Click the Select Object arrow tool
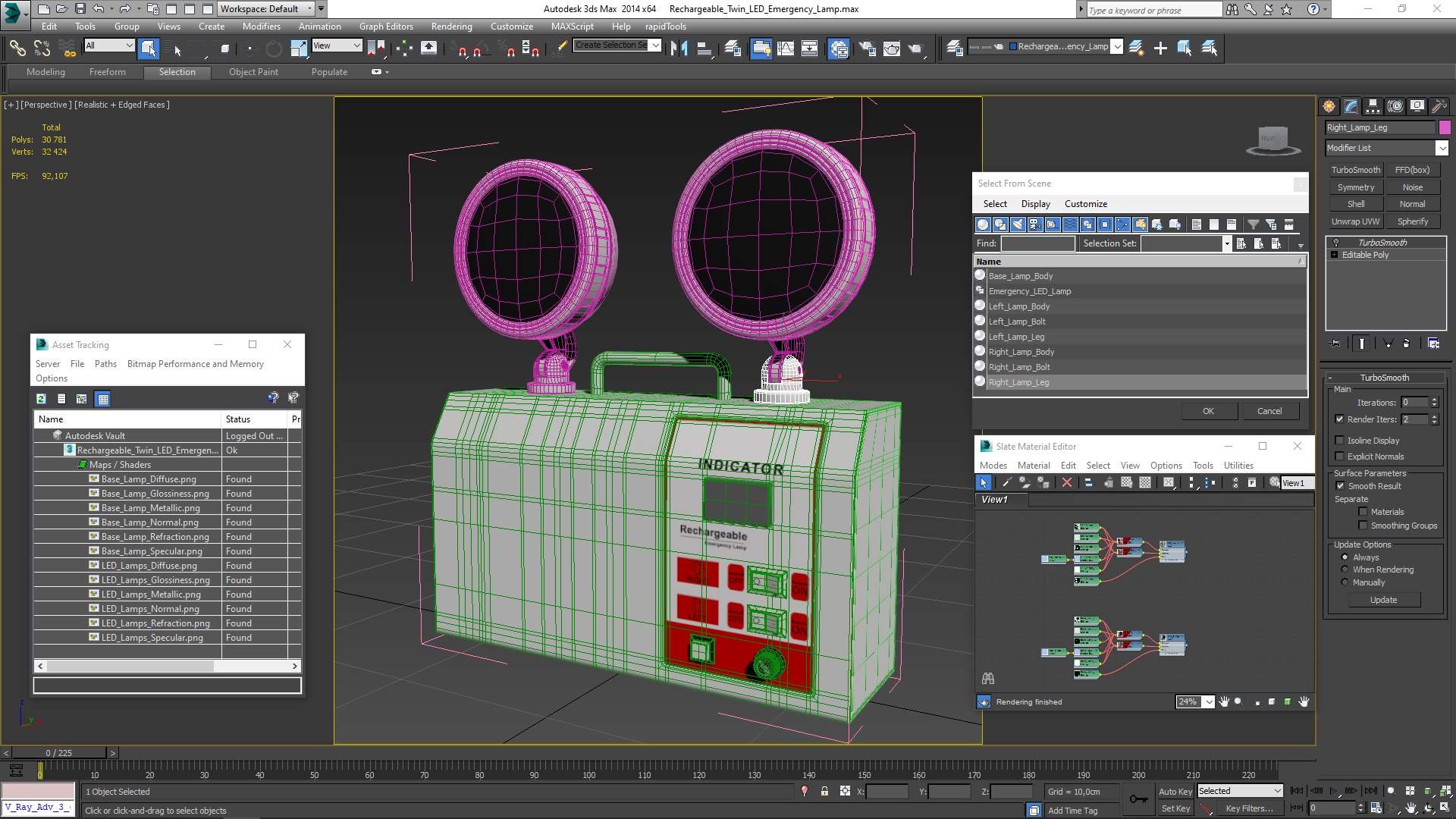This screenshot has width=1456, height=819. 149,49
